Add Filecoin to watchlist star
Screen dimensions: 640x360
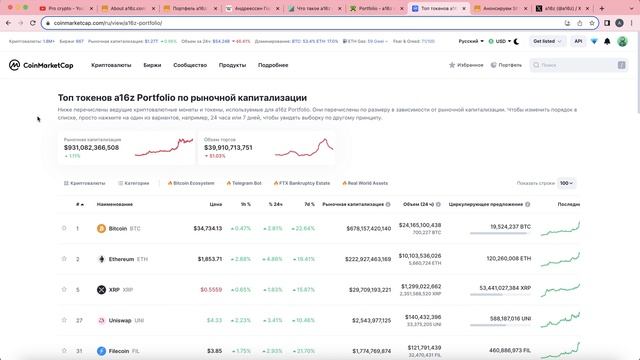tap(64, 351)
